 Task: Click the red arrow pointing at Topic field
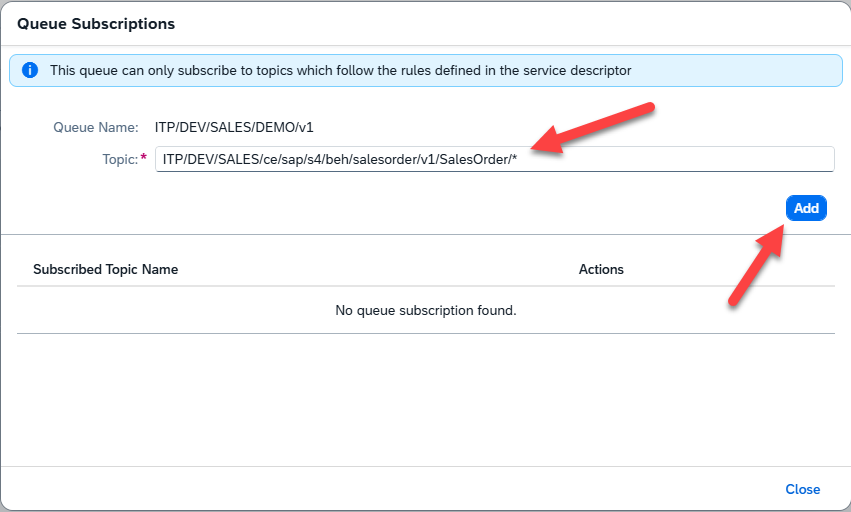click(x=595, y=127)
